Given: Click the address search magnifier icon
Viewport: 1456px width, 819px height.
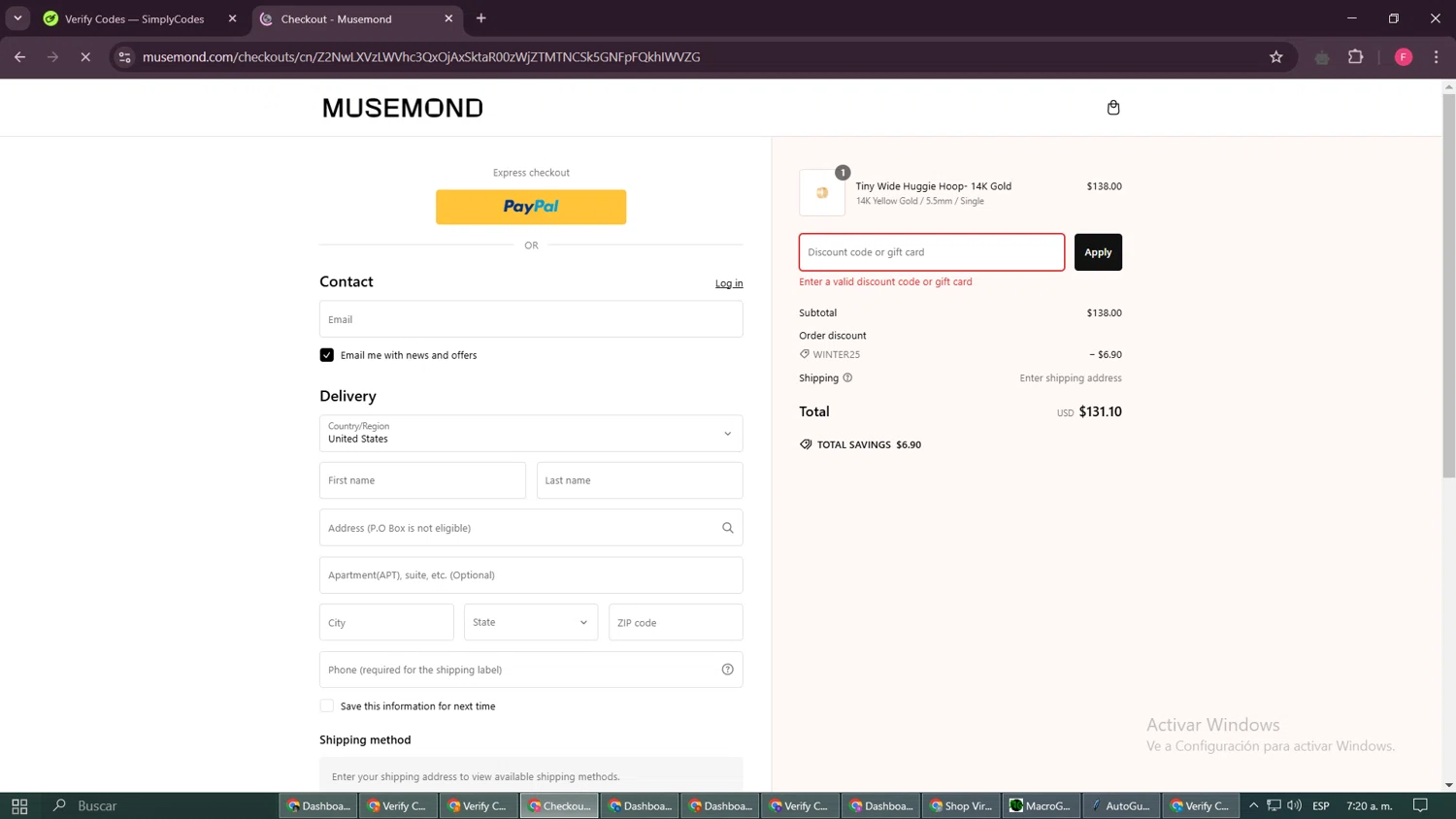Looking at the screenshot, I should [x=728, y=528].
